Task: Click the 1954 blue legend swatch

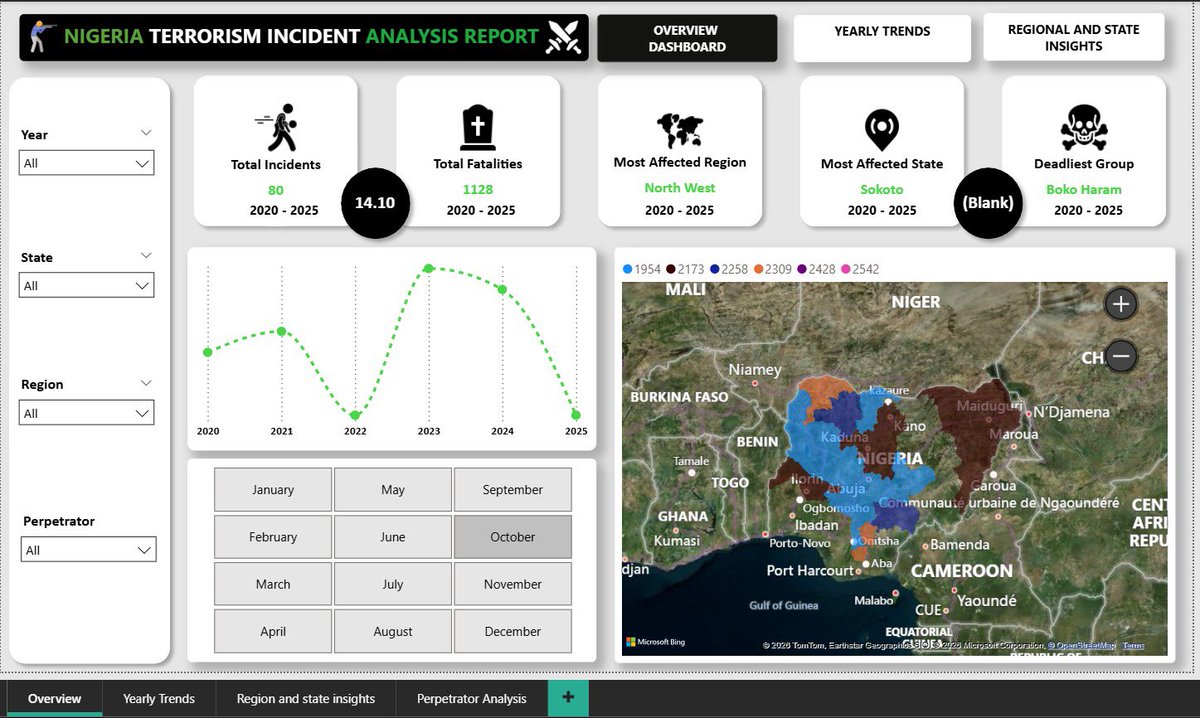Action: [x=627, y=269]
